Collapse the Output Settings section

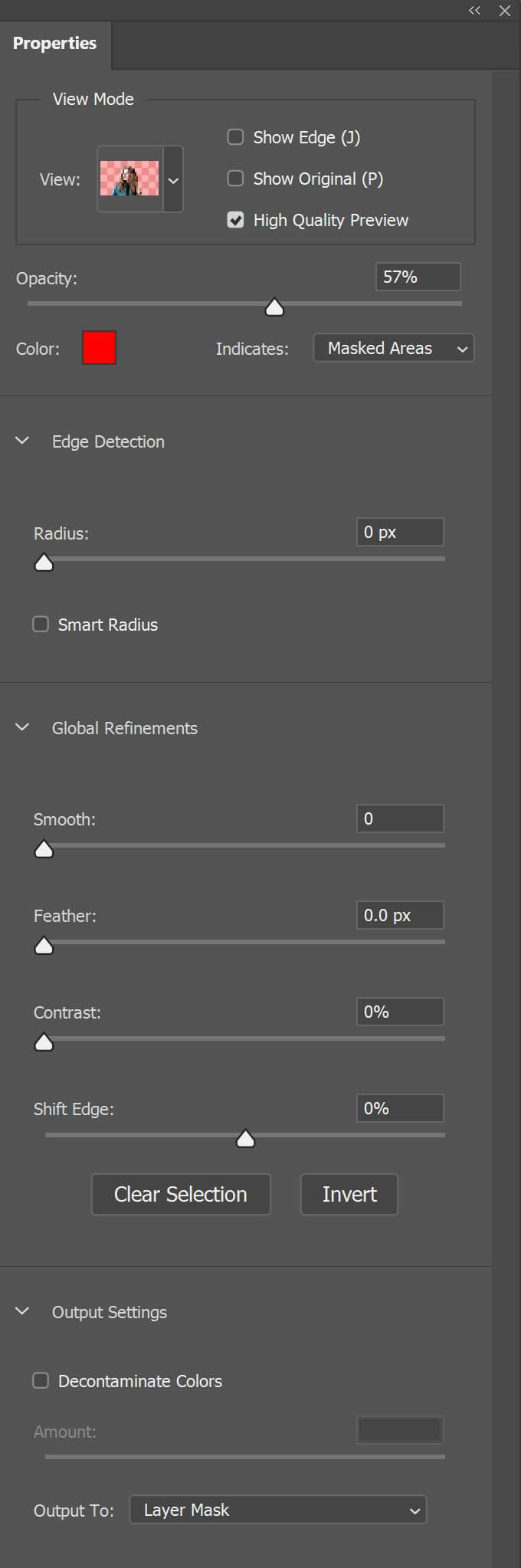pyautogui.click(x=22, y=1311)
